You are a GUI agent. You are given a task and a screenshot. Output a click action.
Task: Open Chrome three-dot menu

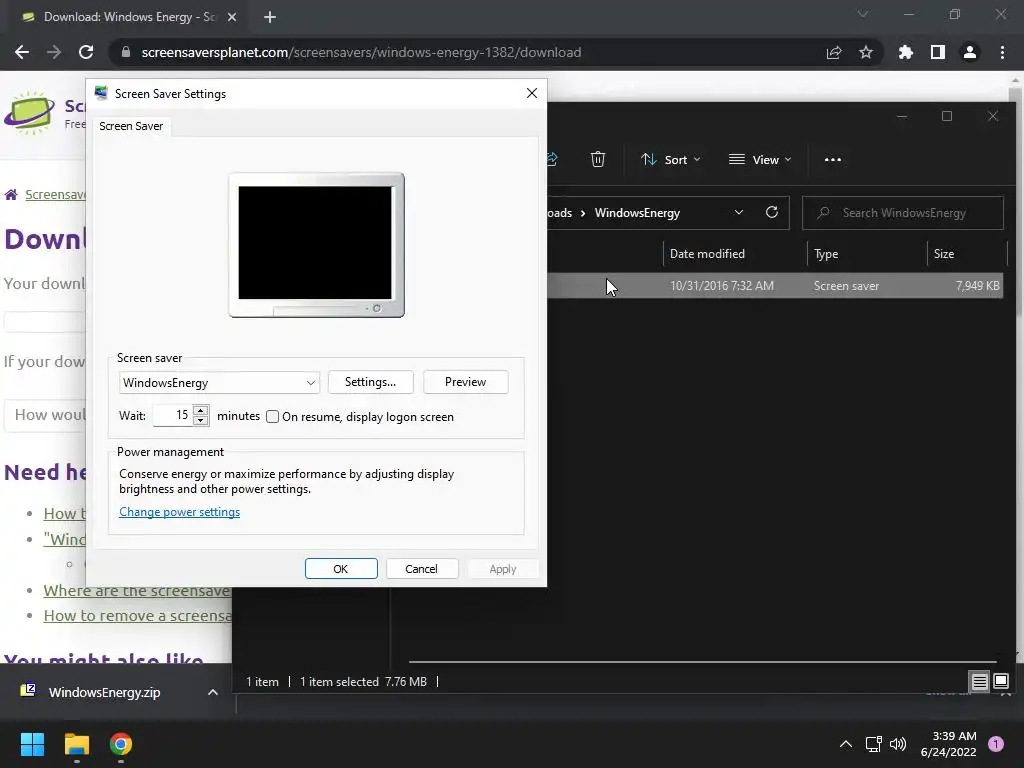pyautogui.click(x=1002, y=52)
